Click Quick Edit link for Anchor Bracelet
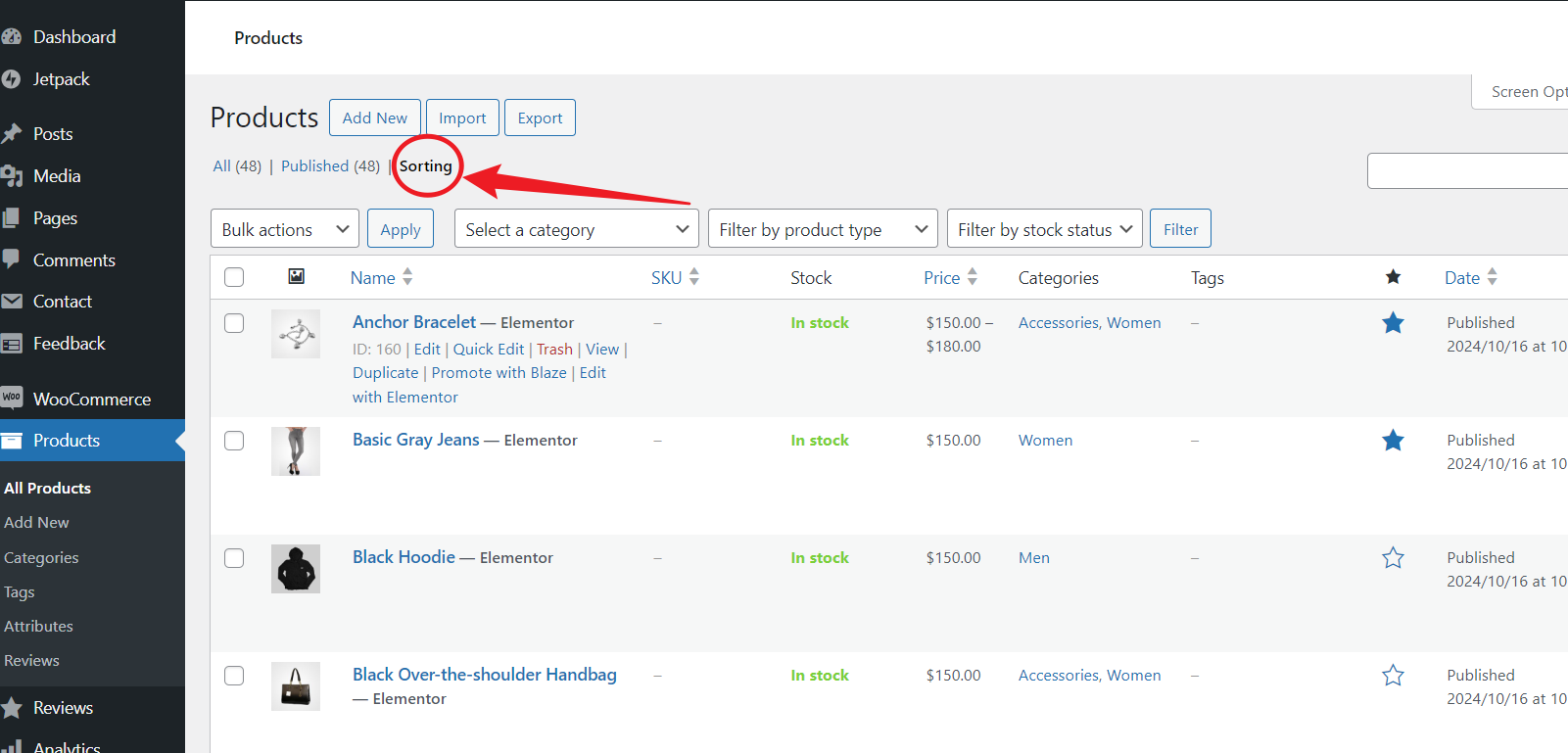The height and width of the screenshot is (753, 1568). pos(488,350)
